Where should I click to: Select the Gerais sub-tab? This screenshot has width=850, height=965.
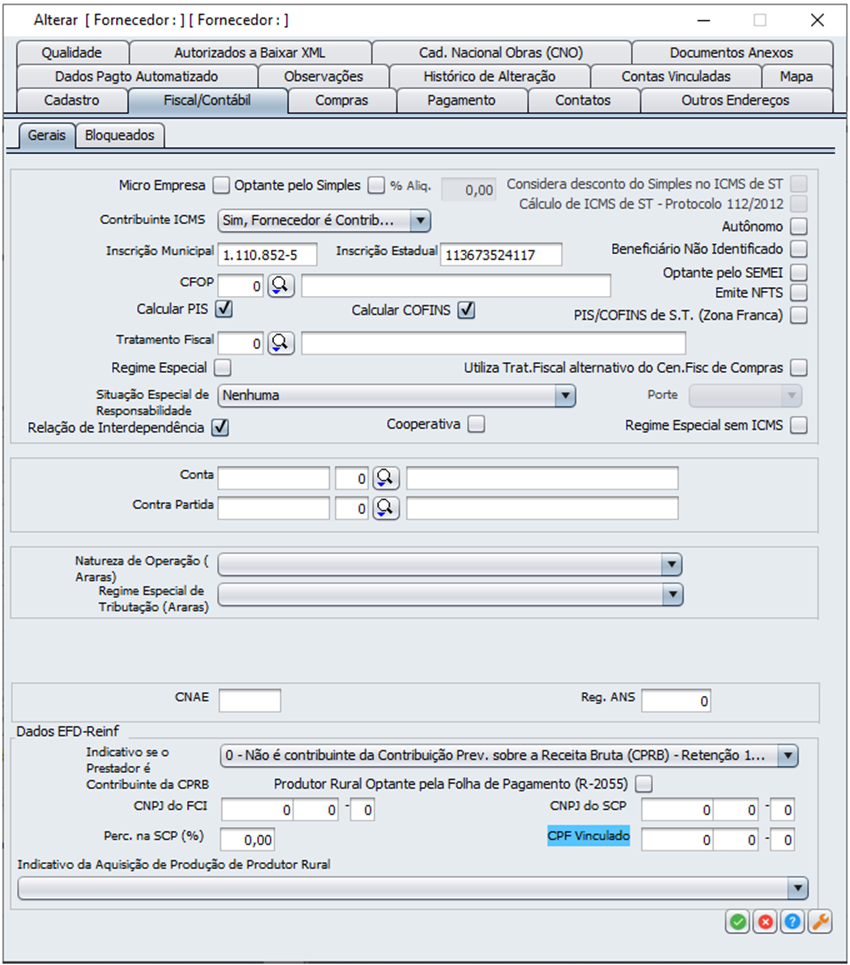pyautogui.click(x=47, y=135)
